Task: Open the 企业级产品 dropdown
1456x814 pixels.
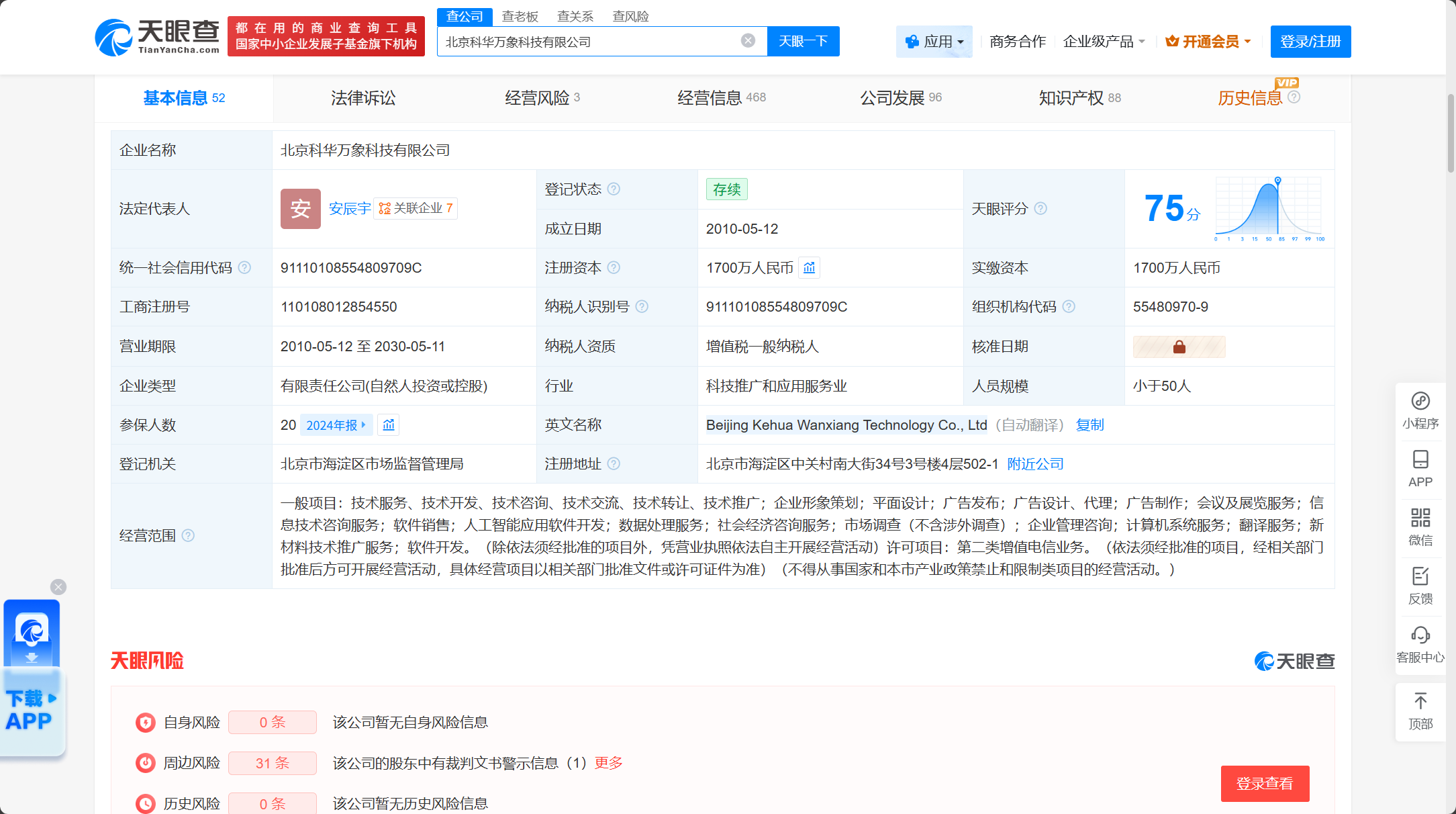Action: pos(1104,42)
